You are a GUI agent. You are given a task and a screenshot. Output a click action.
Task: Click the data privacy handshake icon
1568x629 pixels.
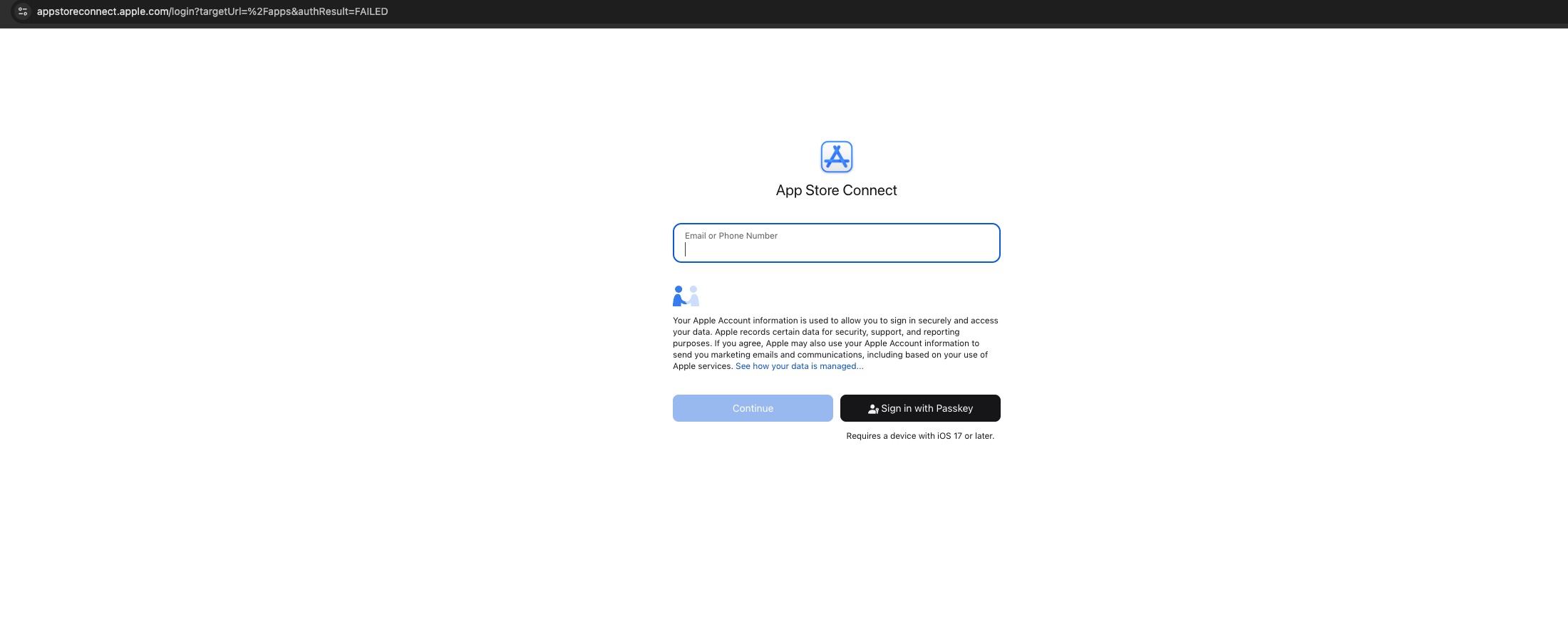pos(686,296)
